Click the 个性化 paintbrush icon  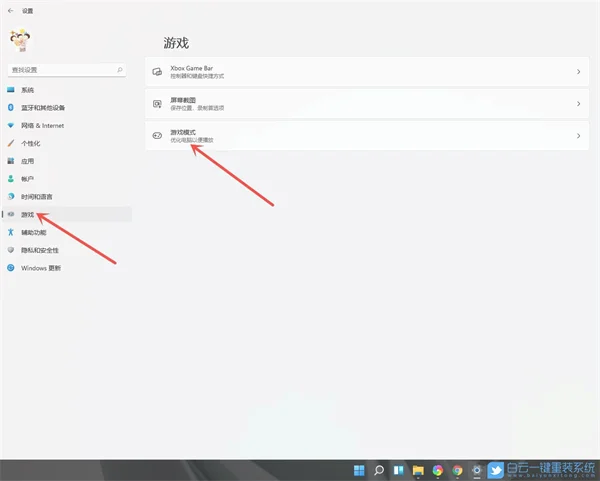pos(11,143)
